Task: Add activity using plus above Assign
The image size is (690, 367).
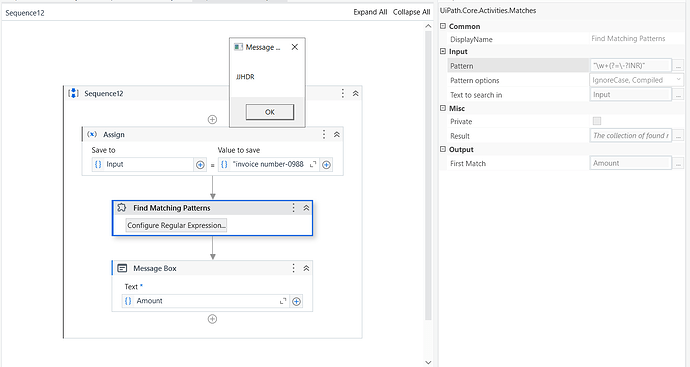Action: pyautogui.click(x=212, y=119)
